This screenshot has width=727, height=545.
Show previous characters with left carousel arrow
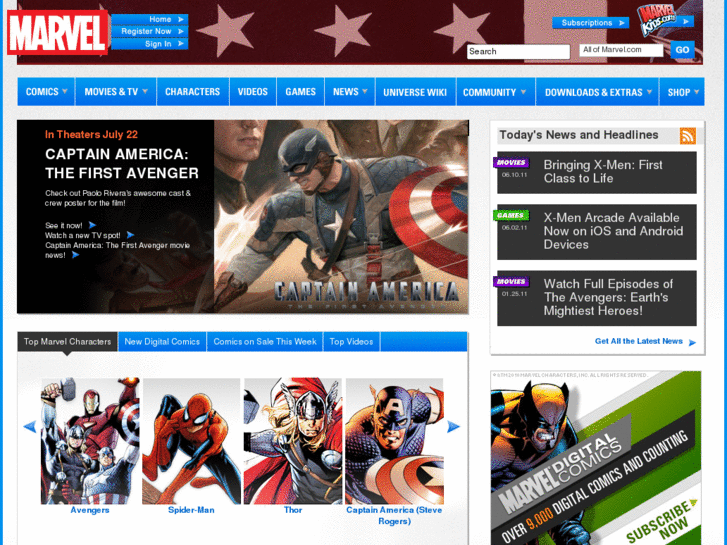pyautogui.click(x=30, y=427)
